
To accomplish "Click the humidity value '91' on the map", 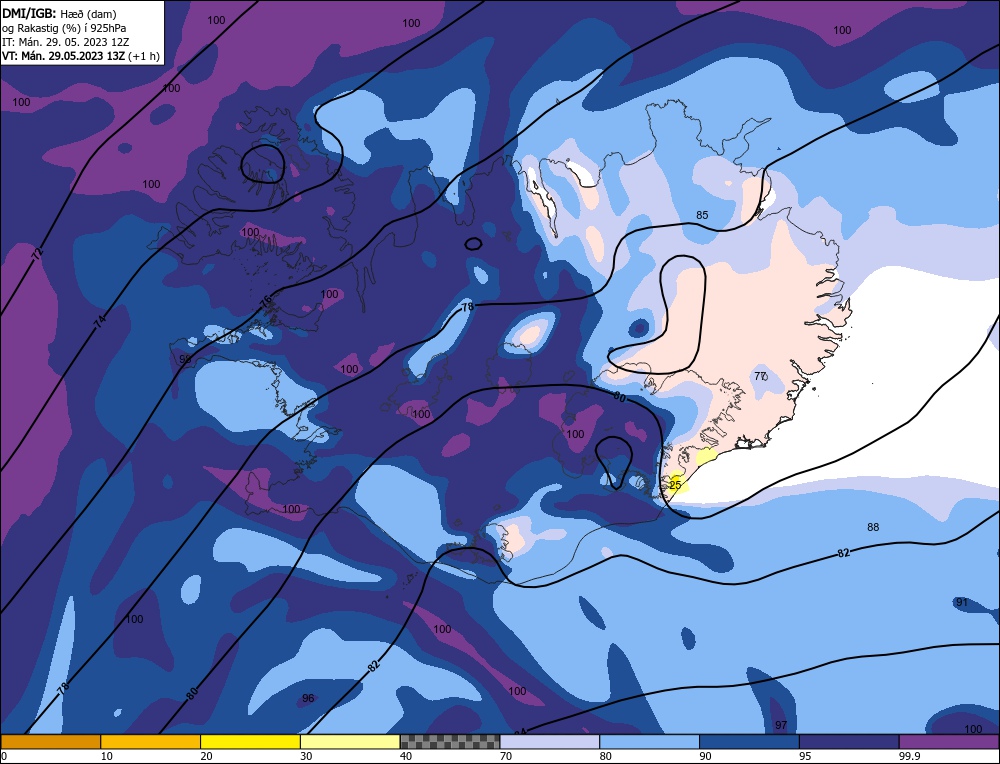I will tap(962, 602).
